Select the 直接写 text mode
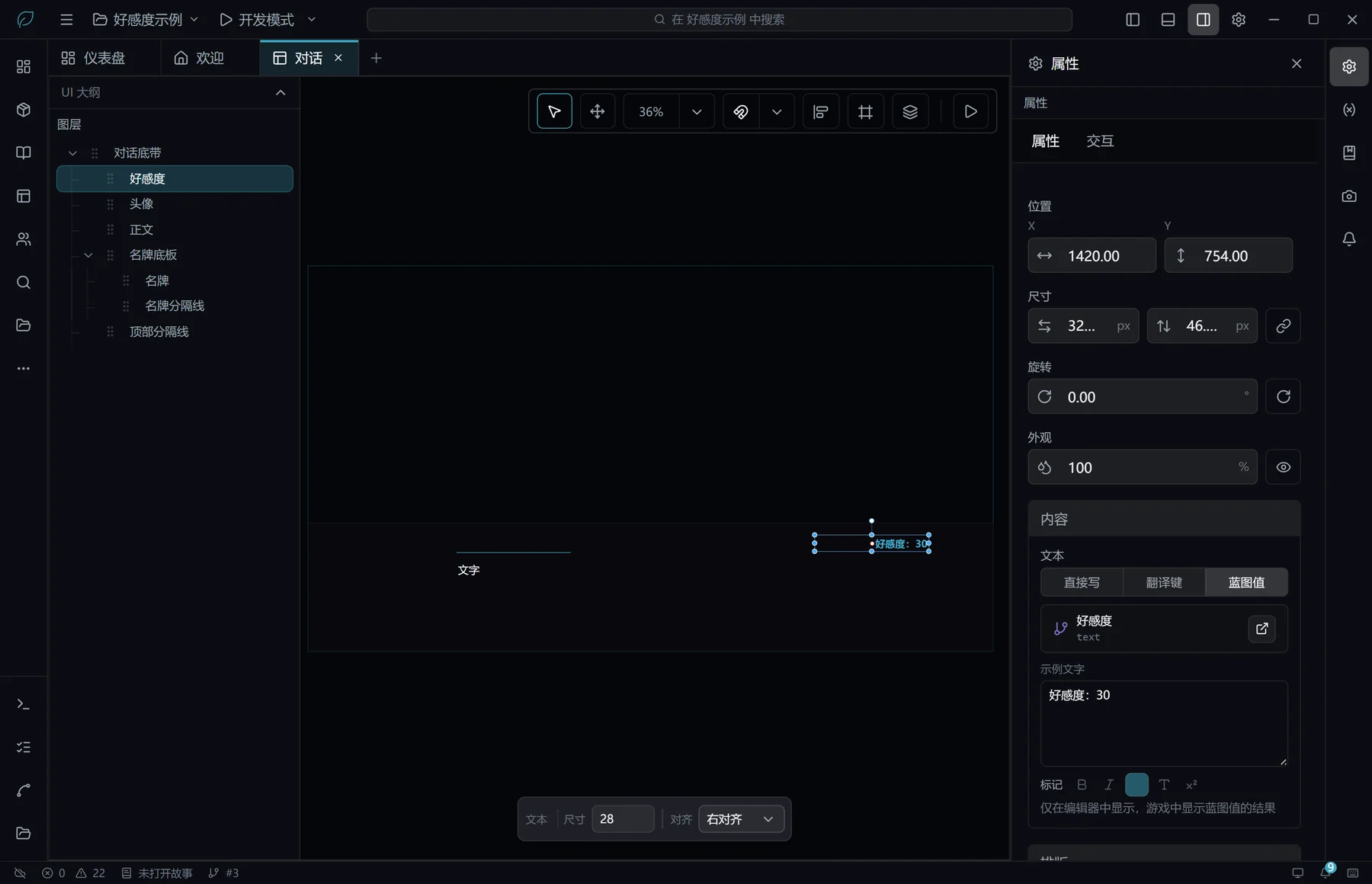Viewport: 1372px width, 884px height. pos(1082,582)
